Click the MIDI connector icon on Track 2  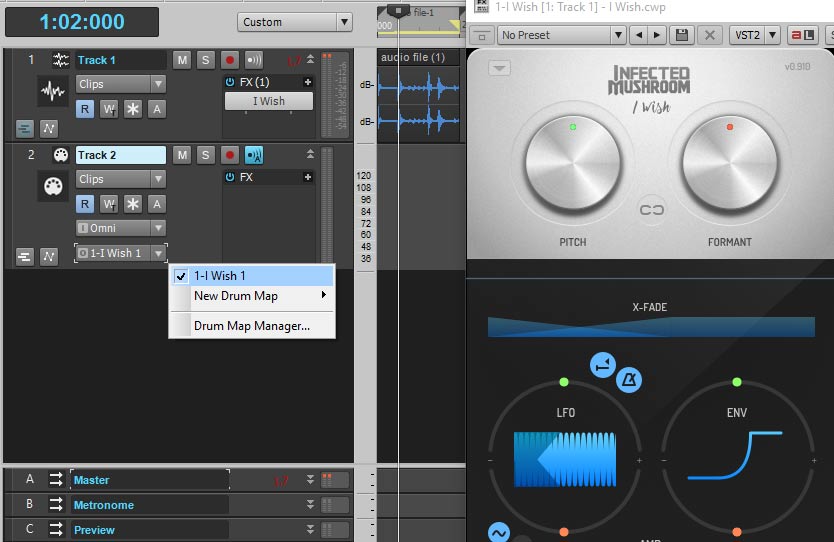[61, 155]
